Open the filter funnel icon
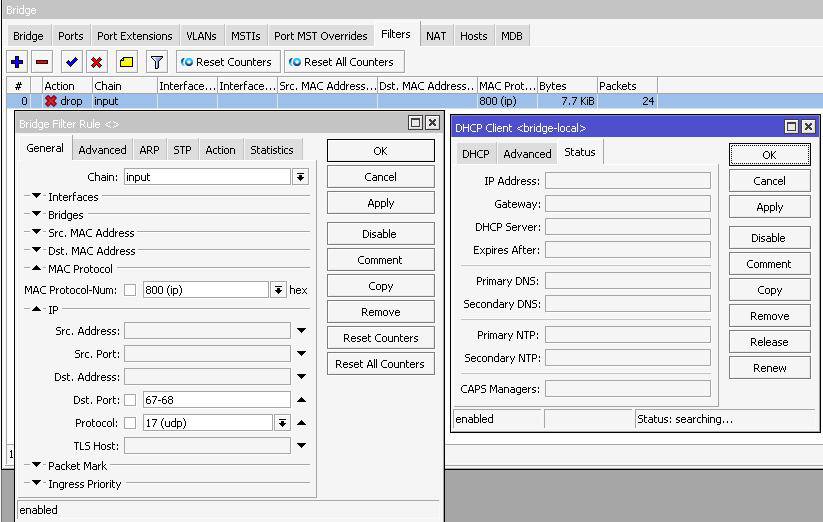823x522 pixels. [156, 62]
